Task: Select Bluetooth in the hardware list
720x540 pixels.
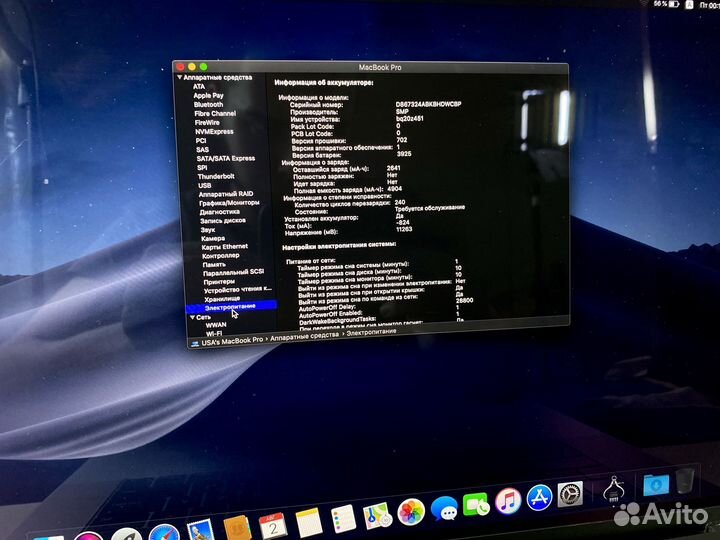Action: click(208, 105)
